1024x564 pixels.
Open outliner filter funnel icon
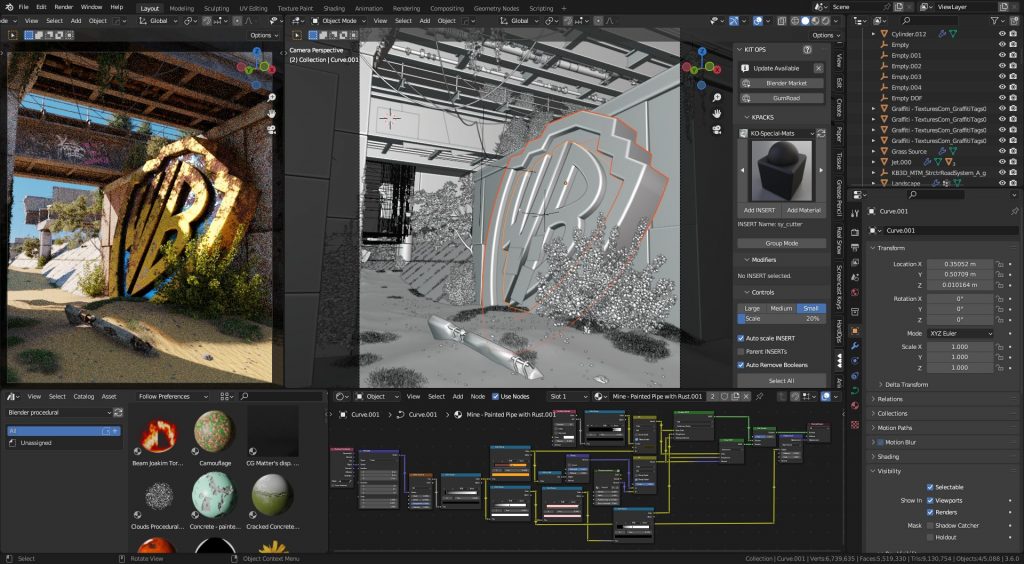996,22
